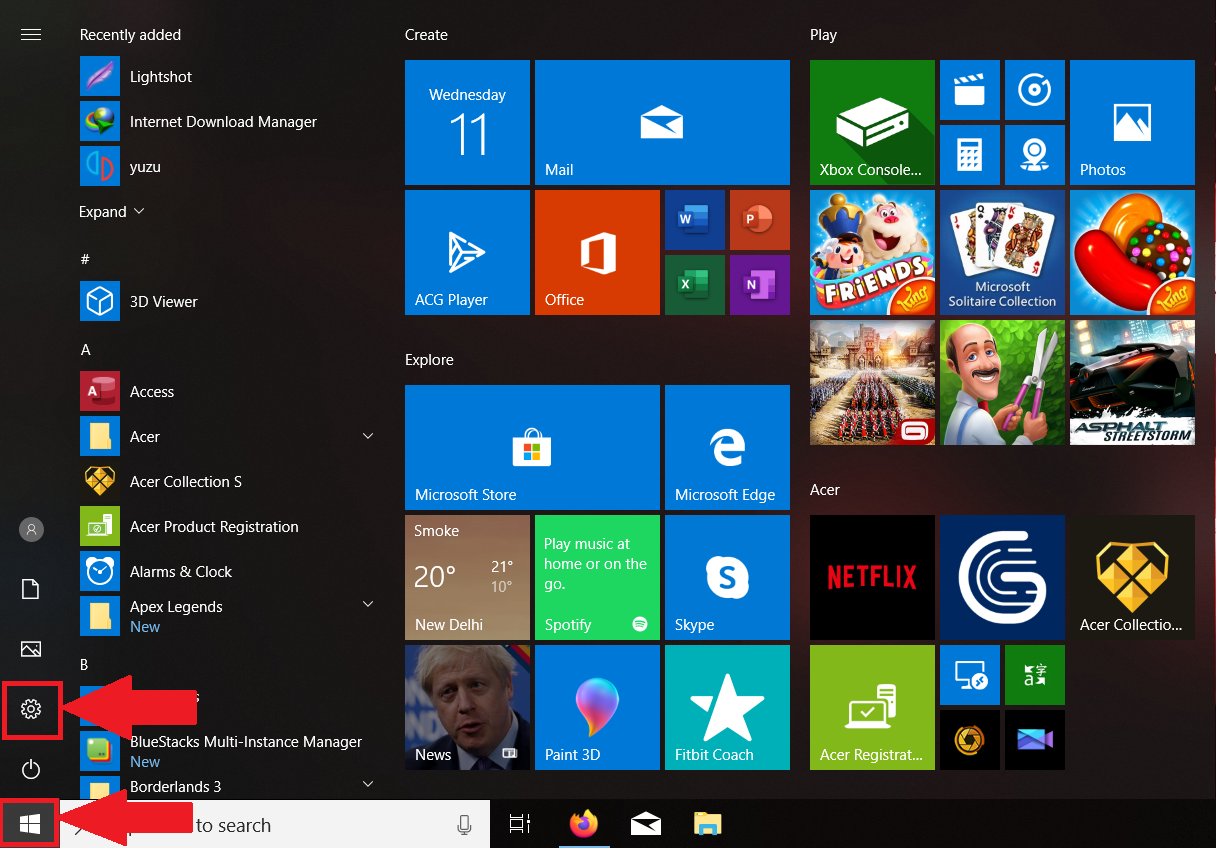The width and height of the screenshot is (1216, 848).
Task: Open the Asphalt Streetstorm tile
Action: (1132, 382)
